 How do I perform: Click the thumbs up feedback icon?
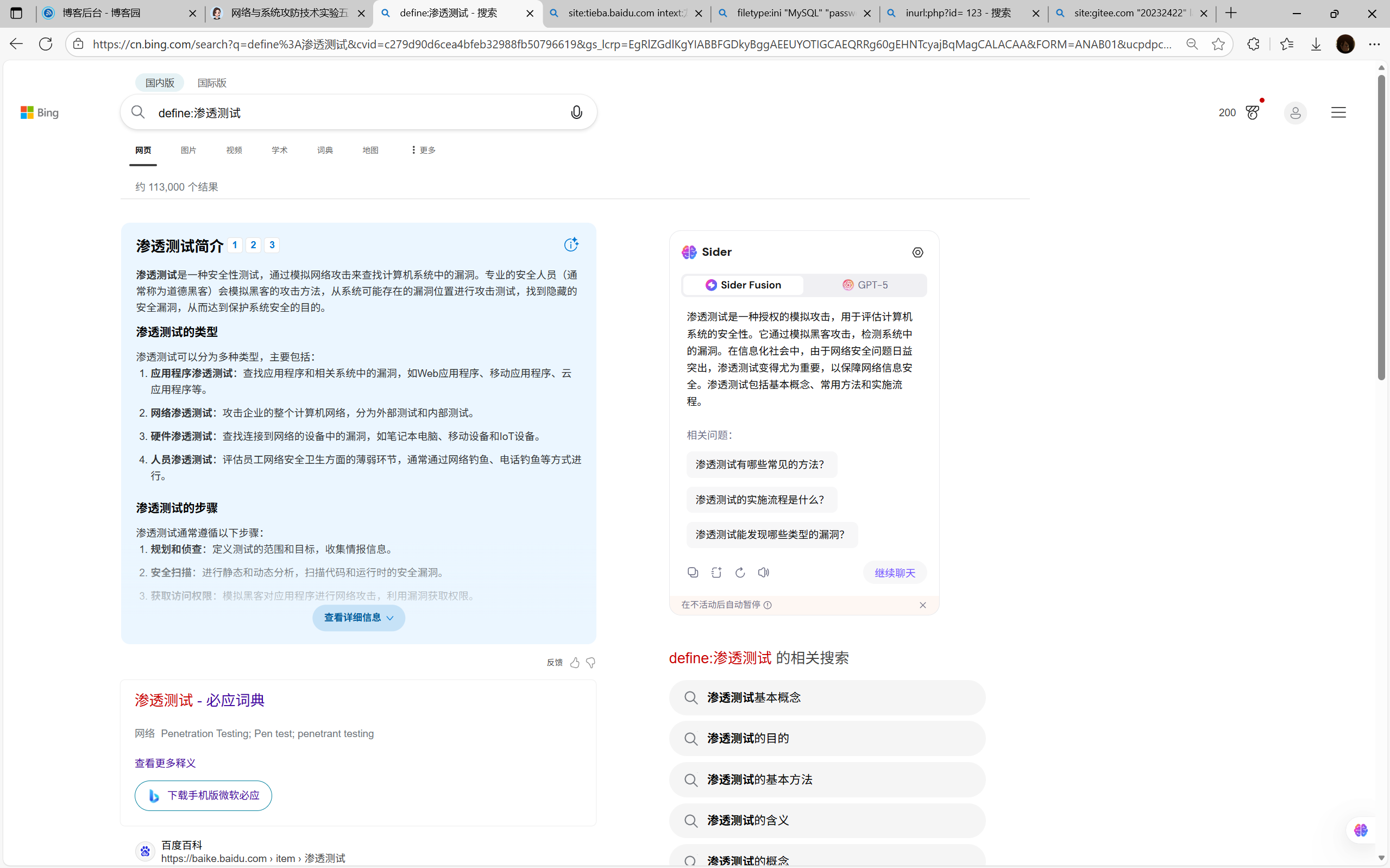(575, 663)
